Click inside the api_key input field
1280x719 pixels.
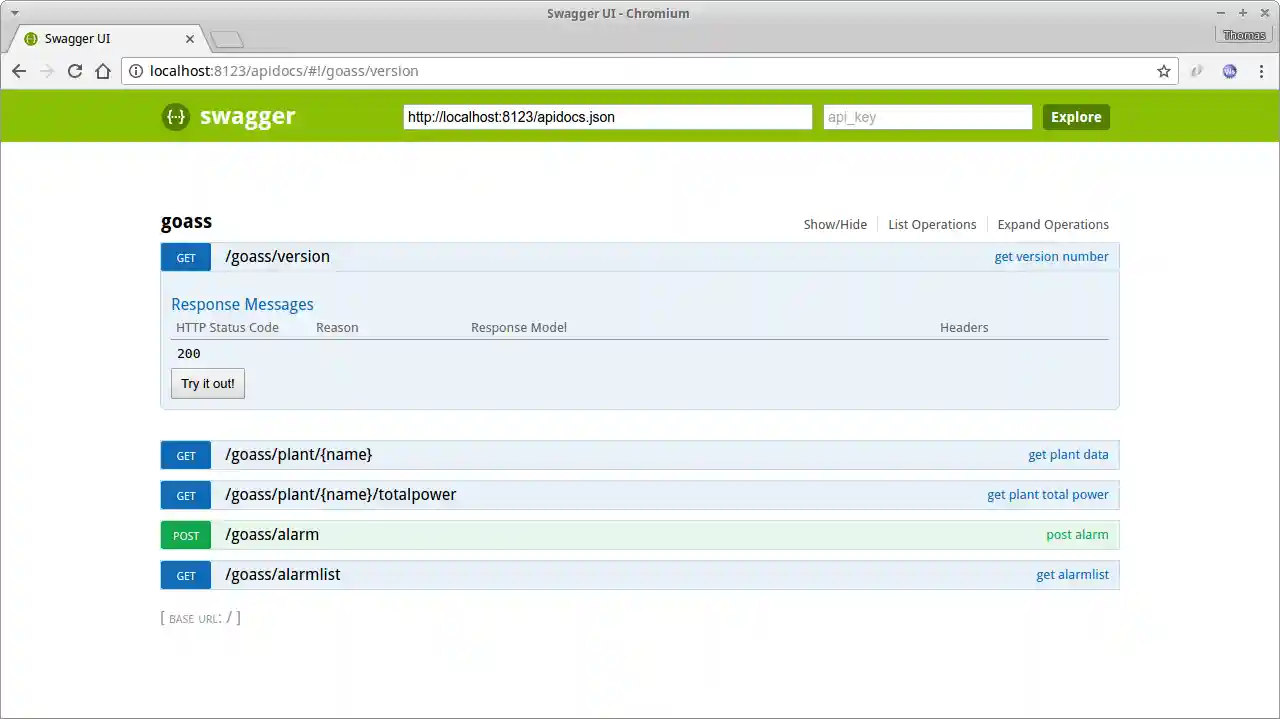[926, 117]
